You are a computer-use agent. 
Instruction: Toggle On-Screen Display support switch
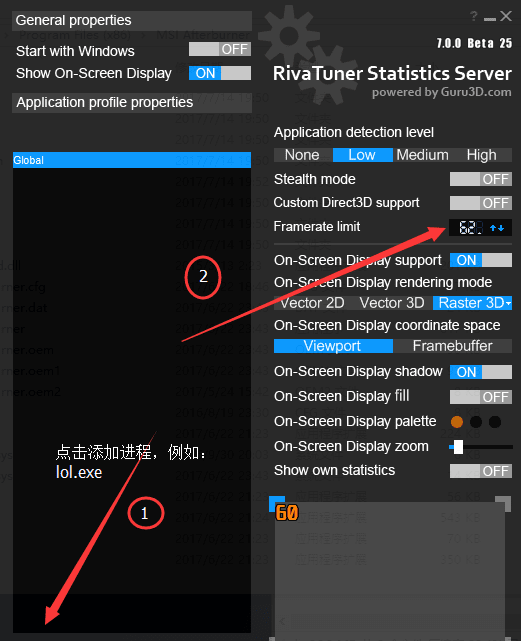pos(481,260)
